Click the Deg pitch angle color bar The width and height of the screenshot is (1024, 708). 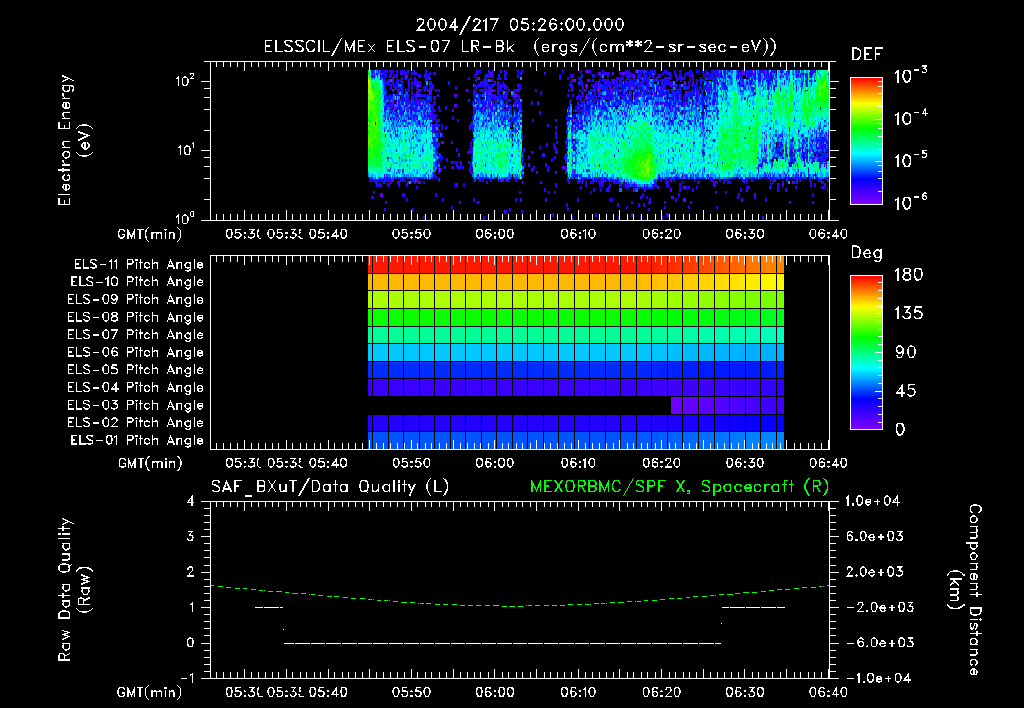866,352
